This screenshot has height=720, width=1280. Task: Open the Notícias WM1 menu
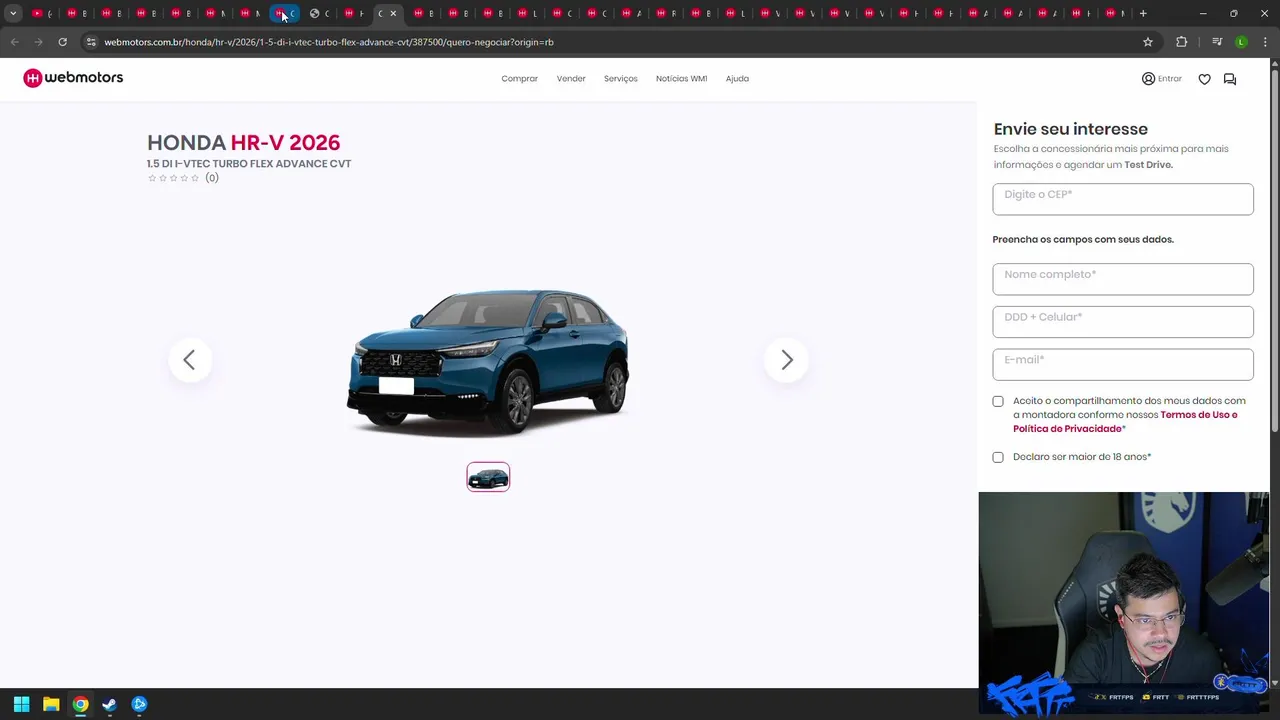[x=681, y=79]
